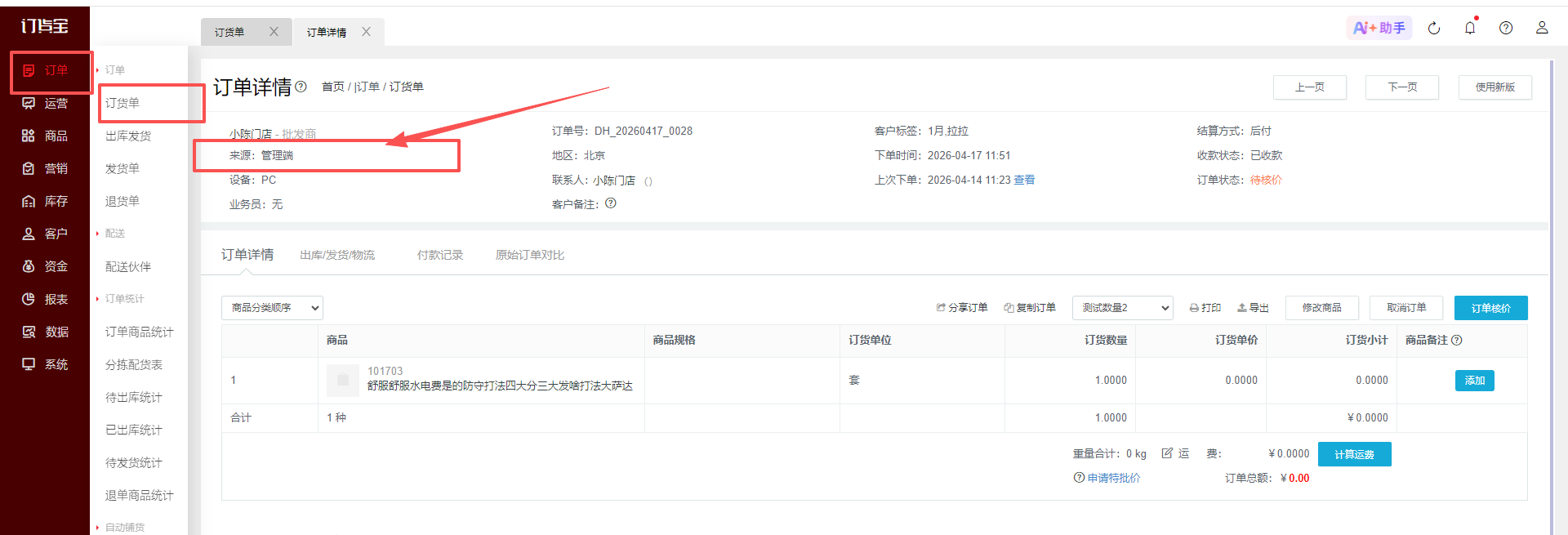Click the 客户备注 help icon
Viewport: 1568px width, 535px height.
pyautogui.click(x=611, y=203)
